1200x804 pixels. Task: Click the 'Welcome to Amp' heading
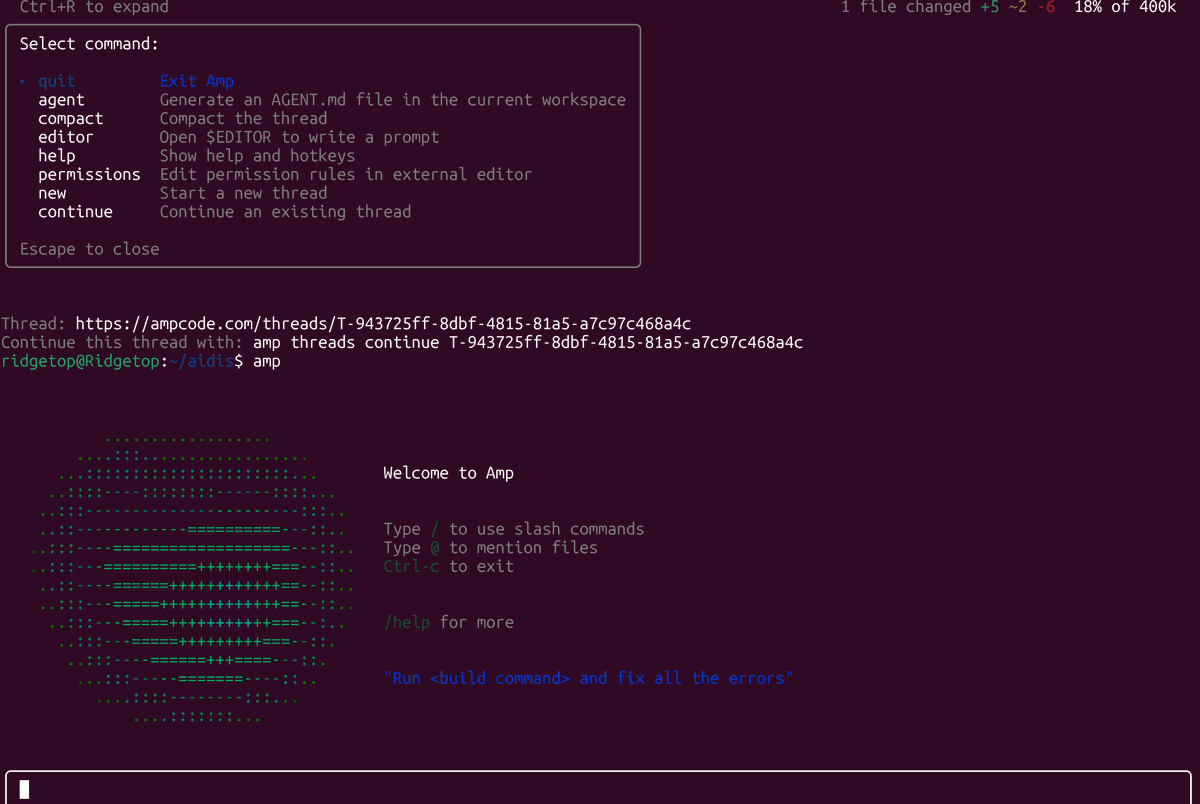(x=449, y=473)
